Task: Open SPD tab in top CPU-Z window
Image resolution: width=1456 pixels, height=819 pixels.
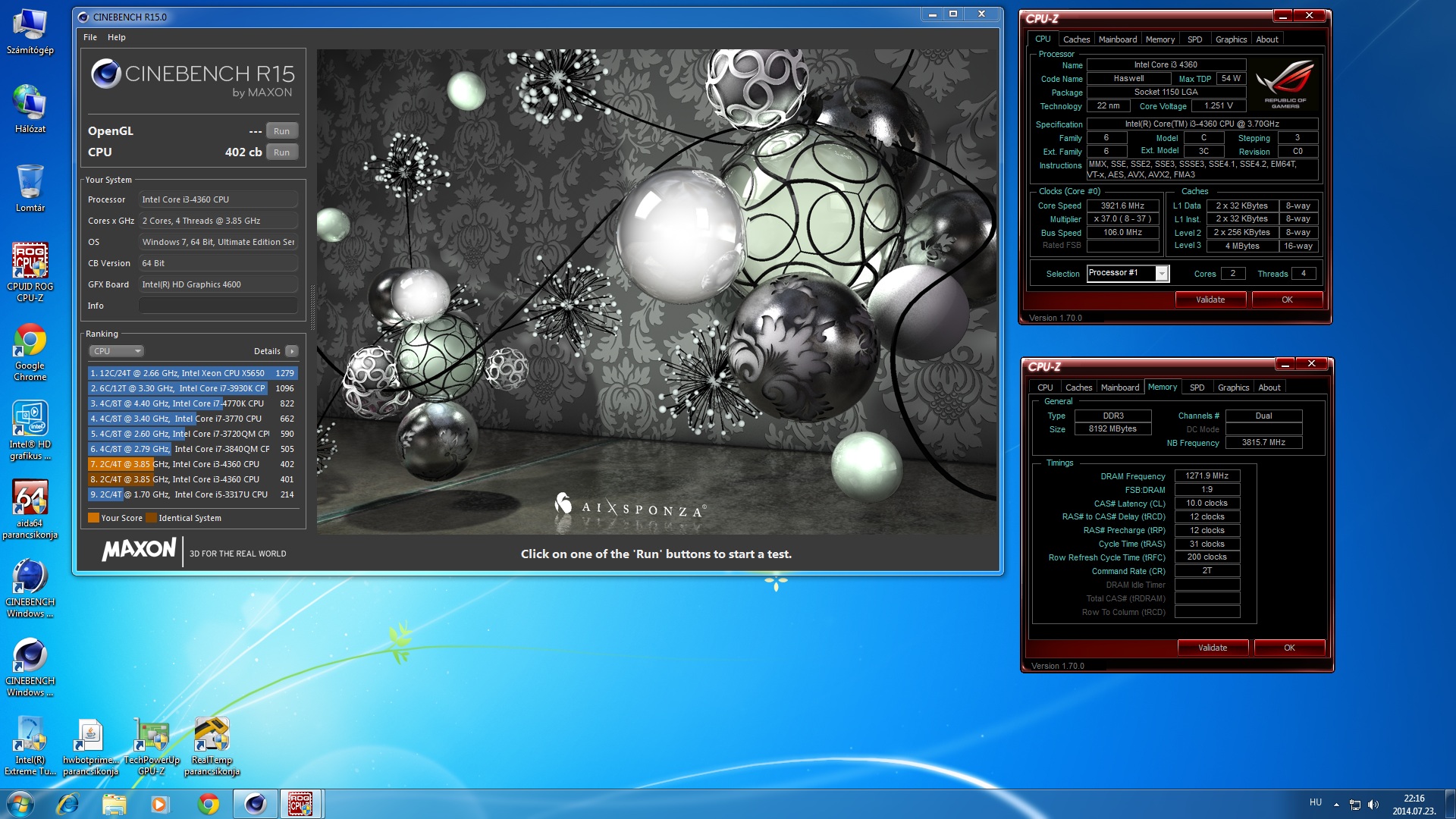Action: pyautogui.click(x=1195, y=39)
